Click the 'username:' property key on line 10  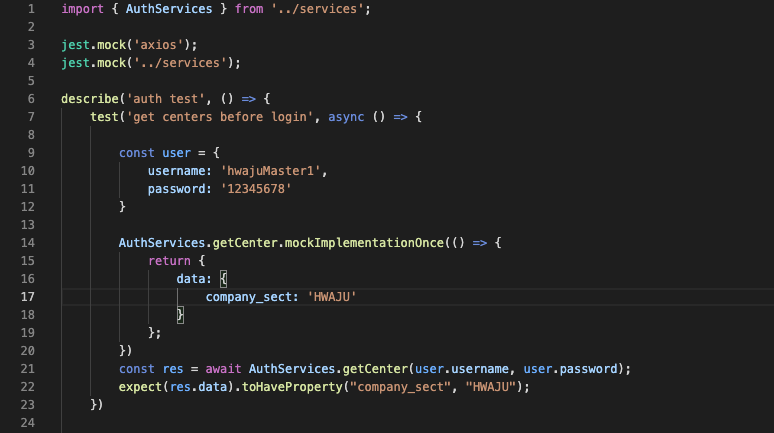180,171
